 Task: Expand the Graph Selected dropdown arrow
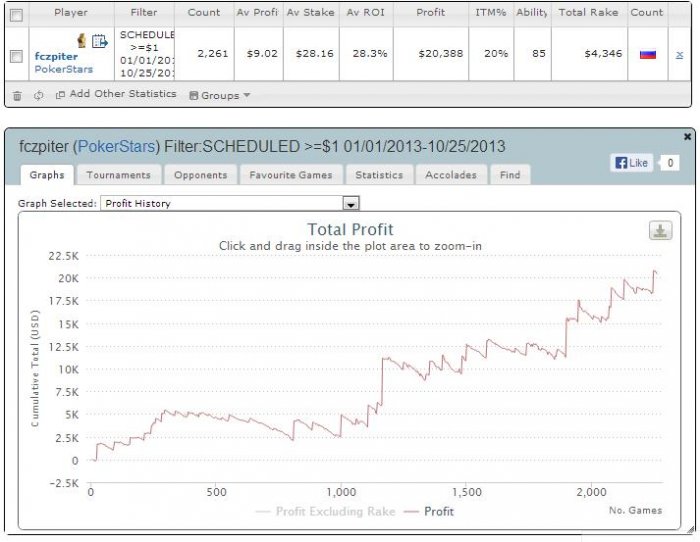(351, 204)
